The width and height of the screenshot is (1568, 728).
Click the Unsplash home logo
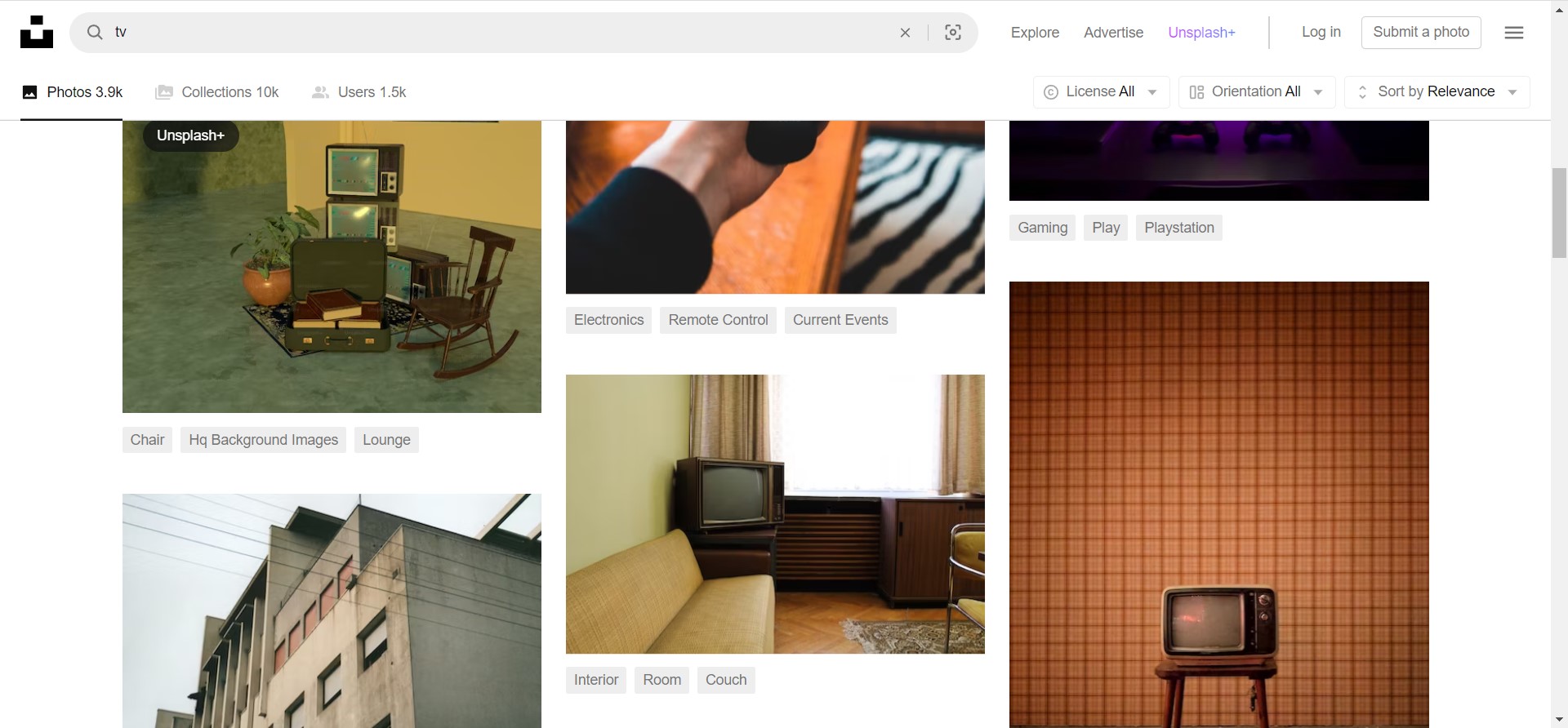point(37,33)
